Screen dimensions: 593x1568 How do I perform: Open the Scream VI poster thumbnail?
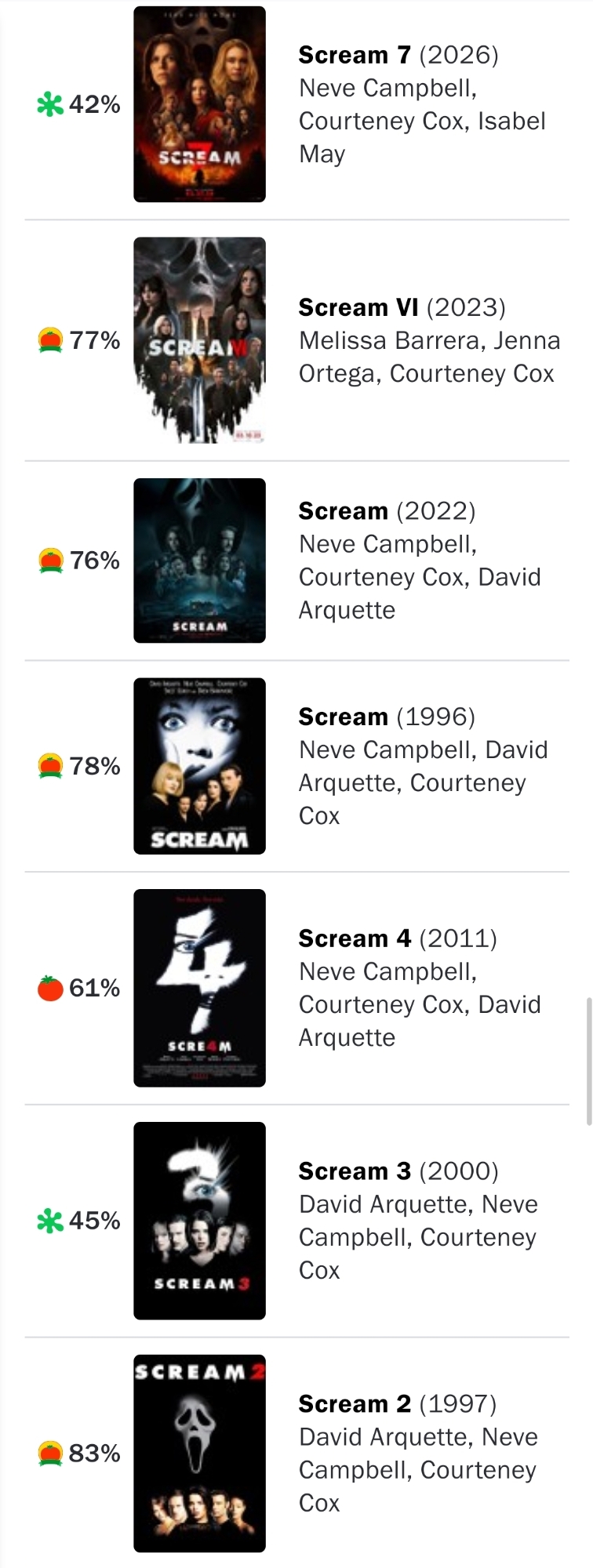199,340
